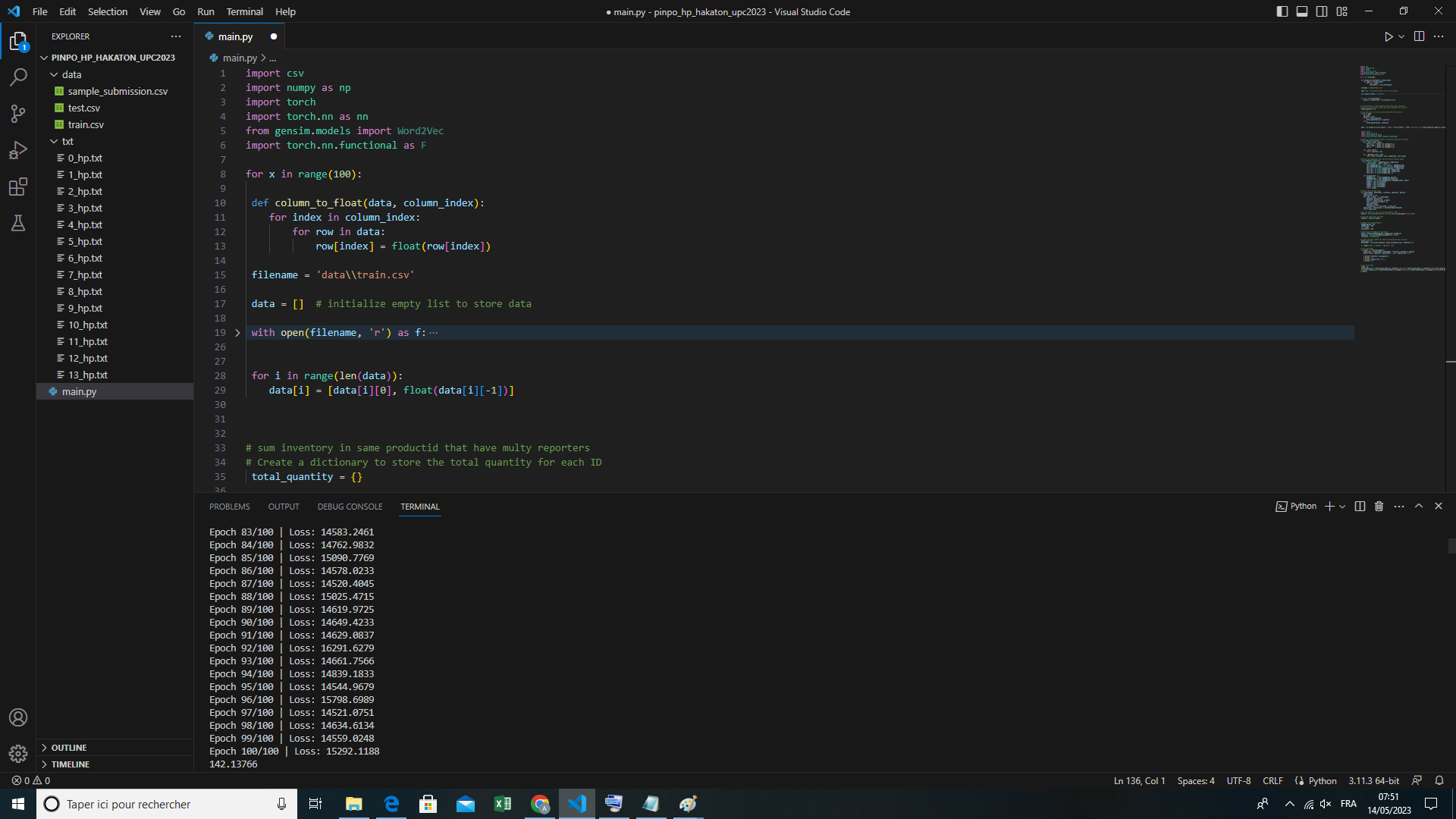Toggle the secondary side bar

1322,11
